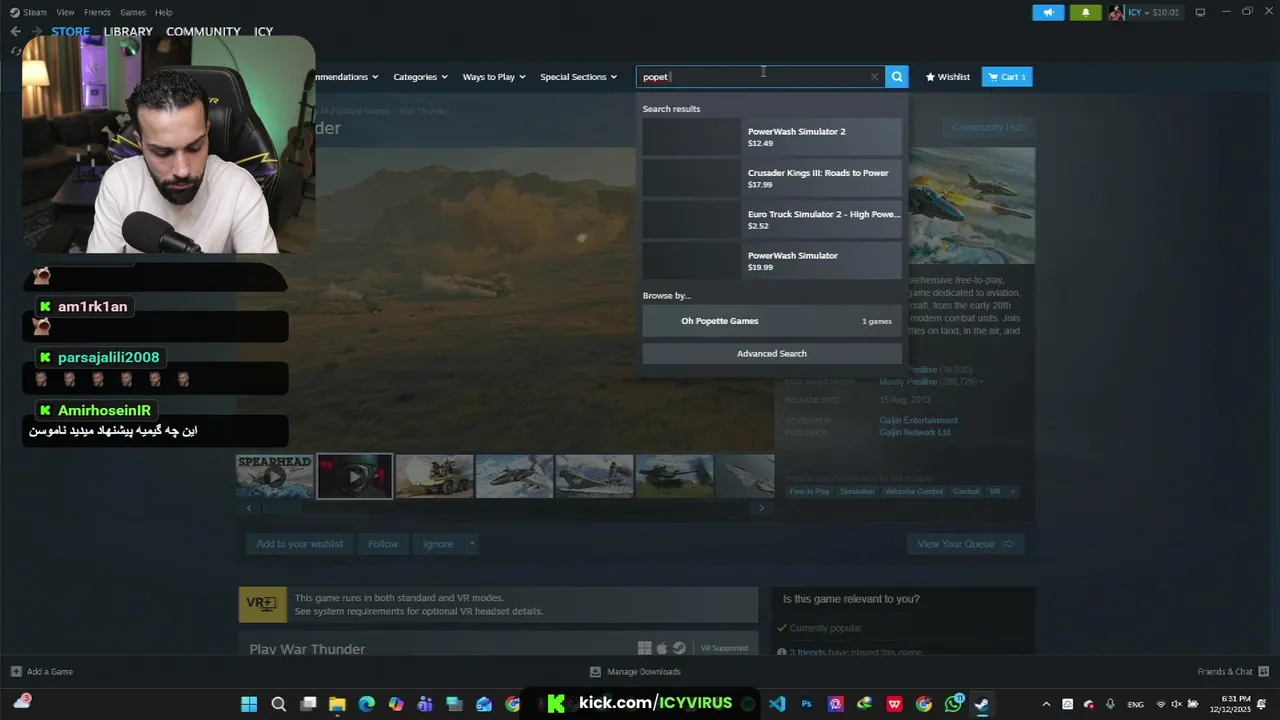Click the Simulation tag
Viewport: 1280px width, 720px height.
click(857, 491)
